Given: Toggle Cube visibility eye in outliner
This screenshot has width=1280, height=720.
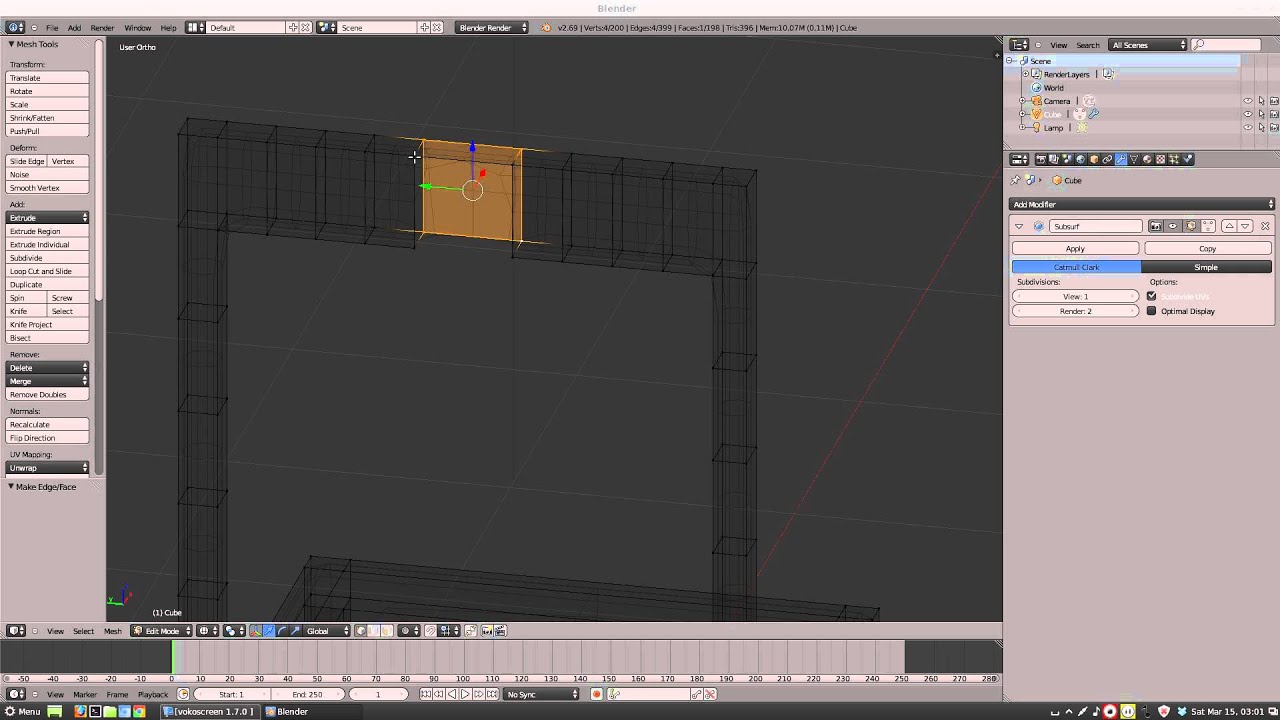Looking at the screenshot, I should click(1247, 114).
